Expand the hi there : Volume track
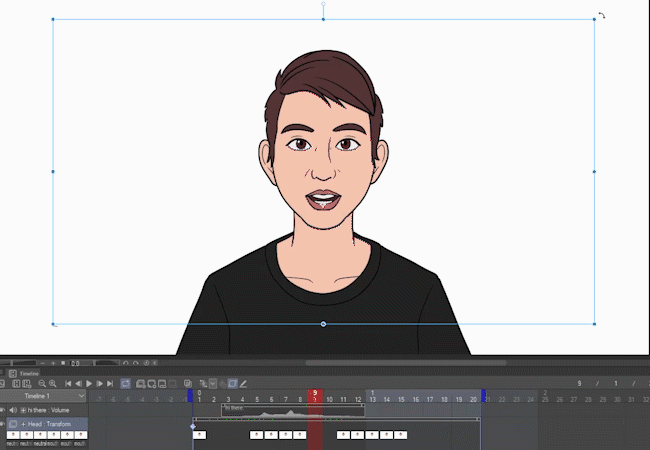The image size is (650, 450). click(x=23, y=410)
